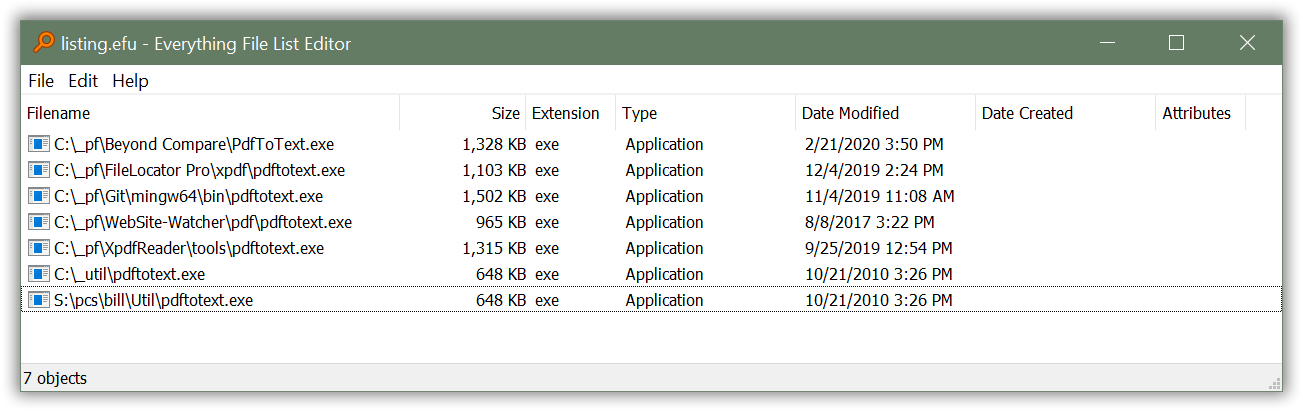Click the 1,502 KB size value
The height and width of the screenshot is (412, 1303).
point(494,196)
